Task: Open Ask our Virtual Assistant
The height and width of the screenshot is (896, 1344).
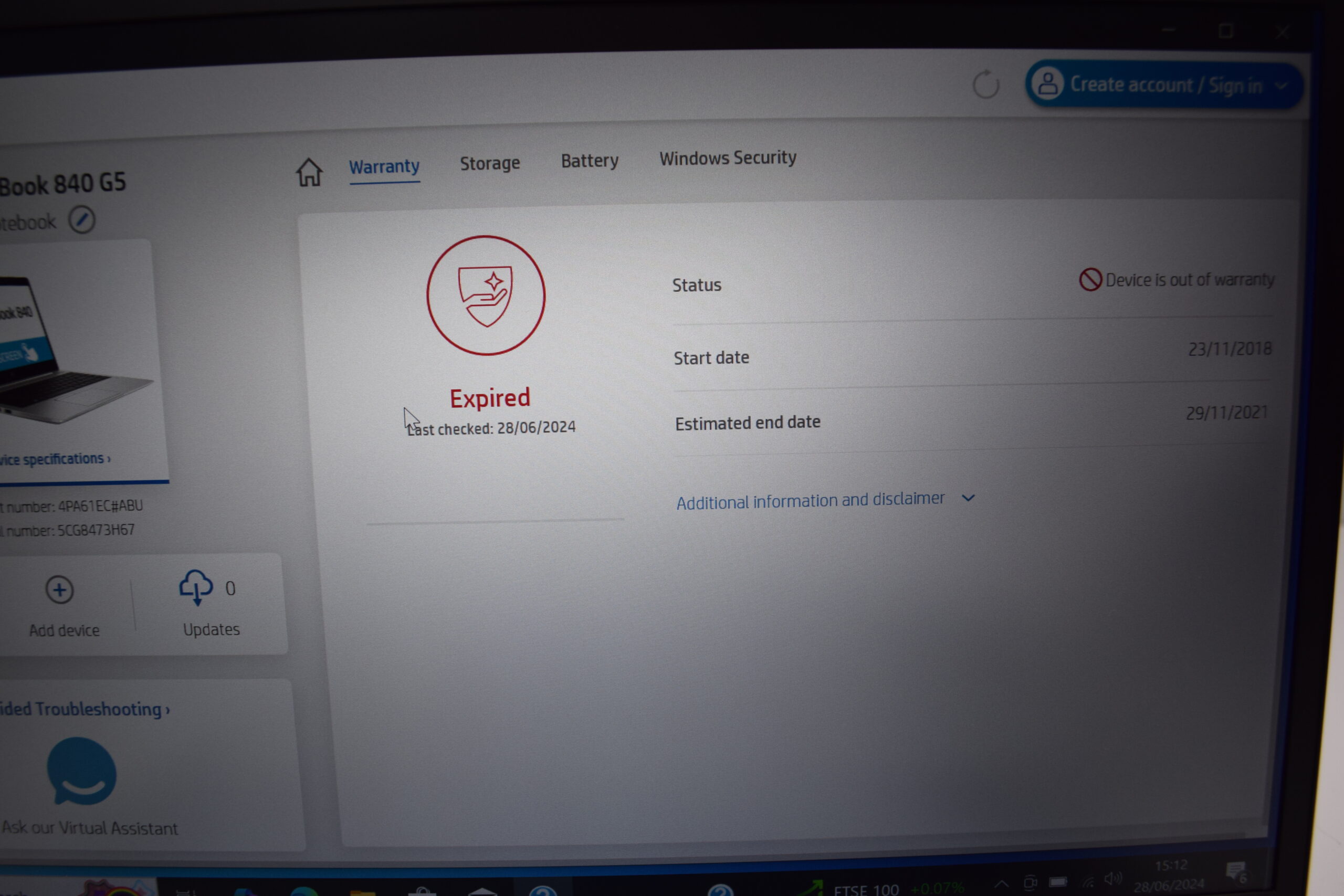Action: [89, 828]
